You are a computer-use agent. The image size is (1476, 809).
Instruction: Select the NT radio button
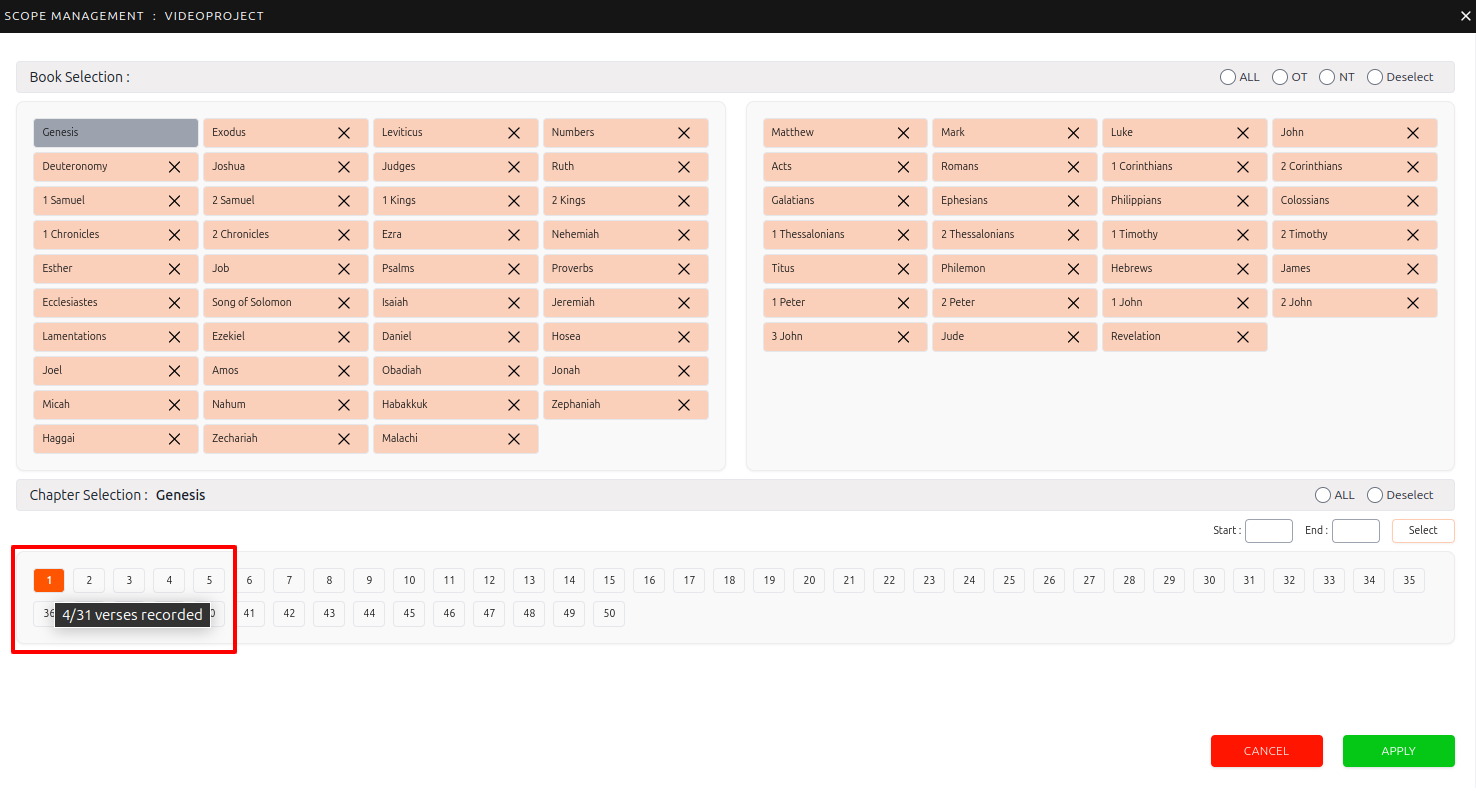(x=1327, y=77)
